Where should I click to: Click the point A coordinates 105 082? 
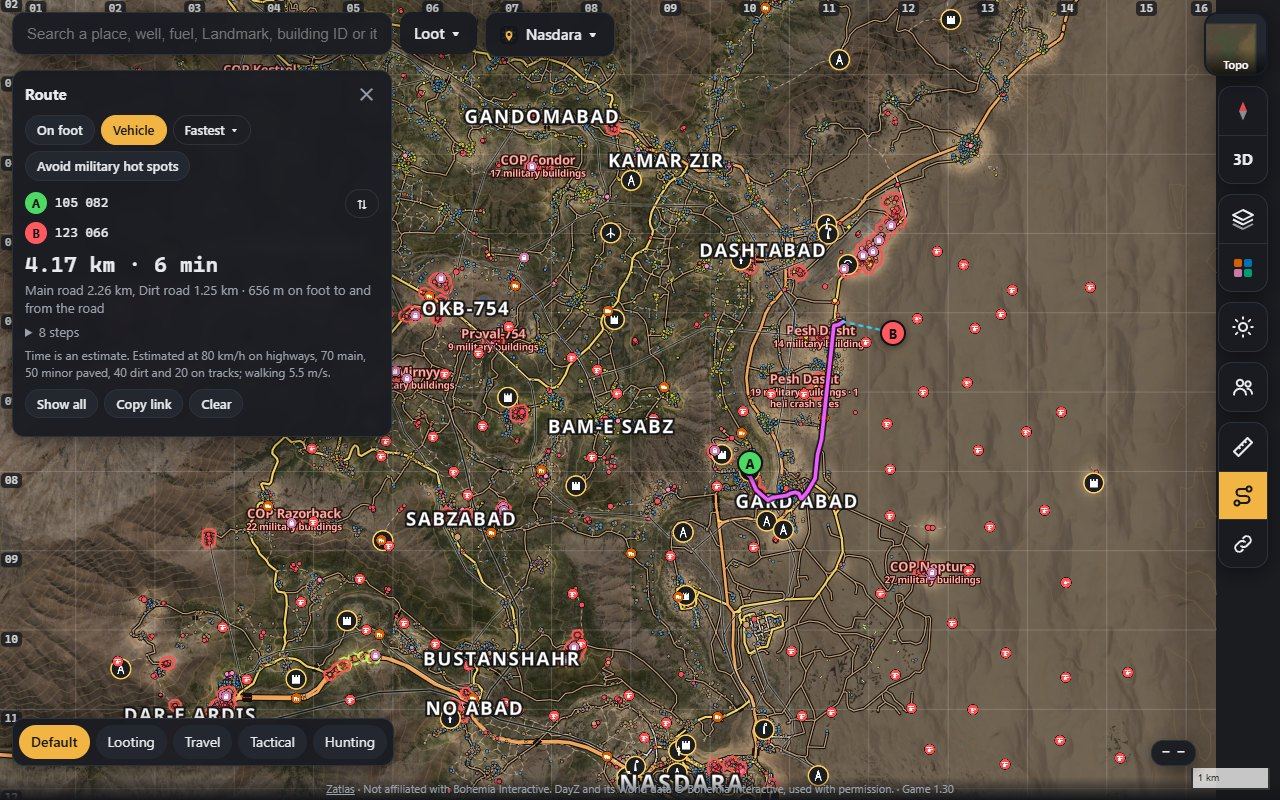[x=81, y=203]
